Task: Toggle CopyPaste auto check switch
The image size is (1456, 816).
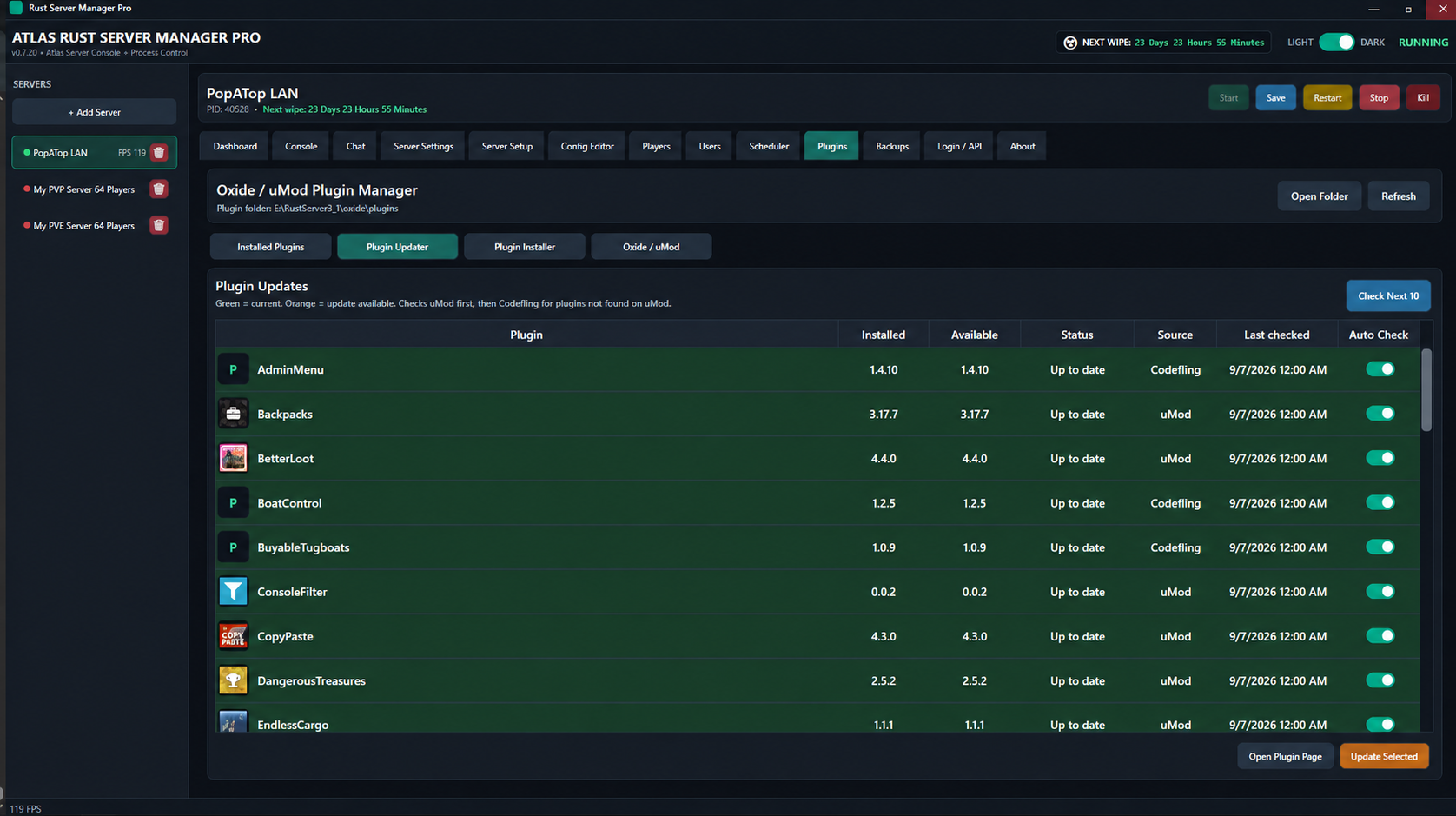Action: click(x=1380, y=636)
